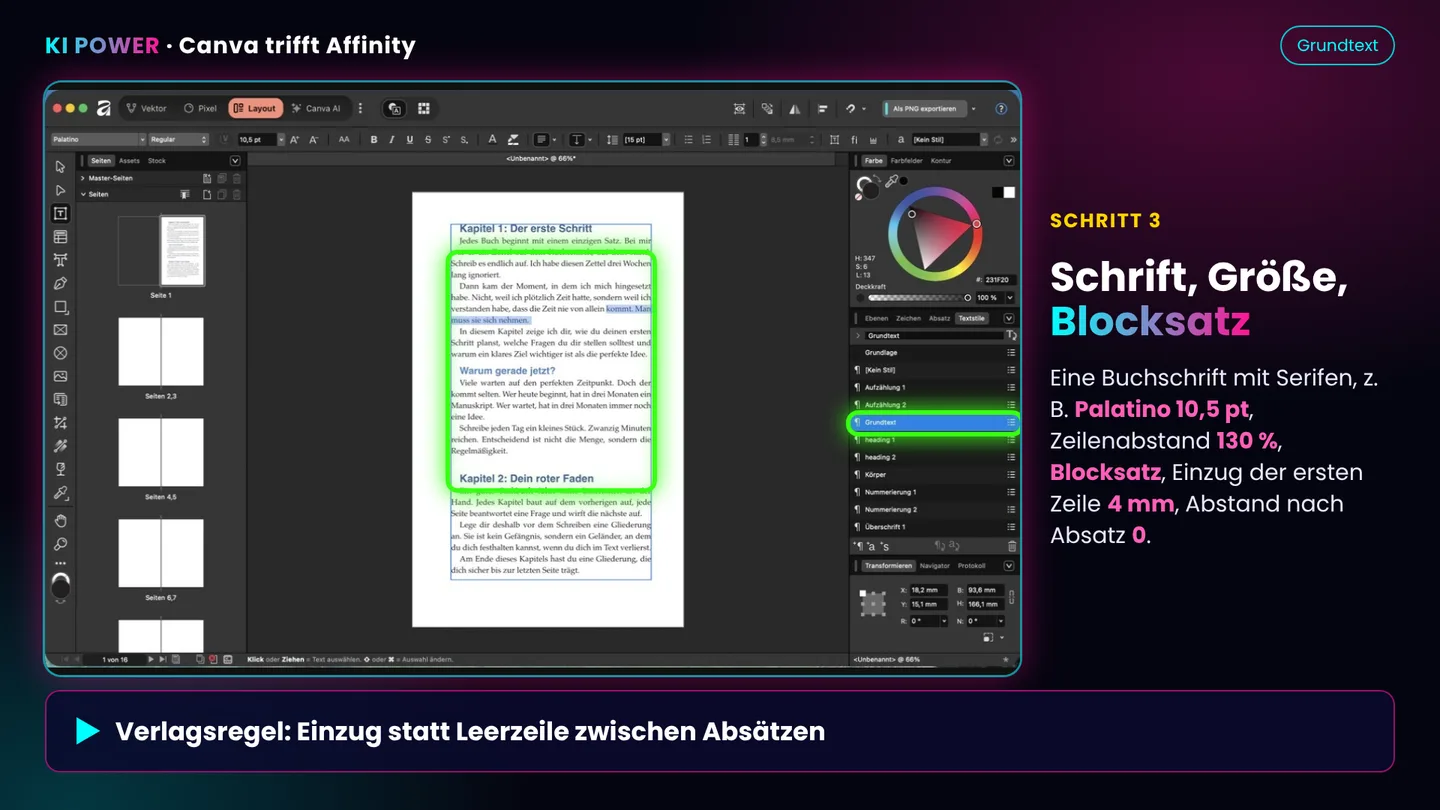The height and width of the screenshot is (810, 1440).
Task: Select the Picture Frame tool
Action: pos(60,330)
